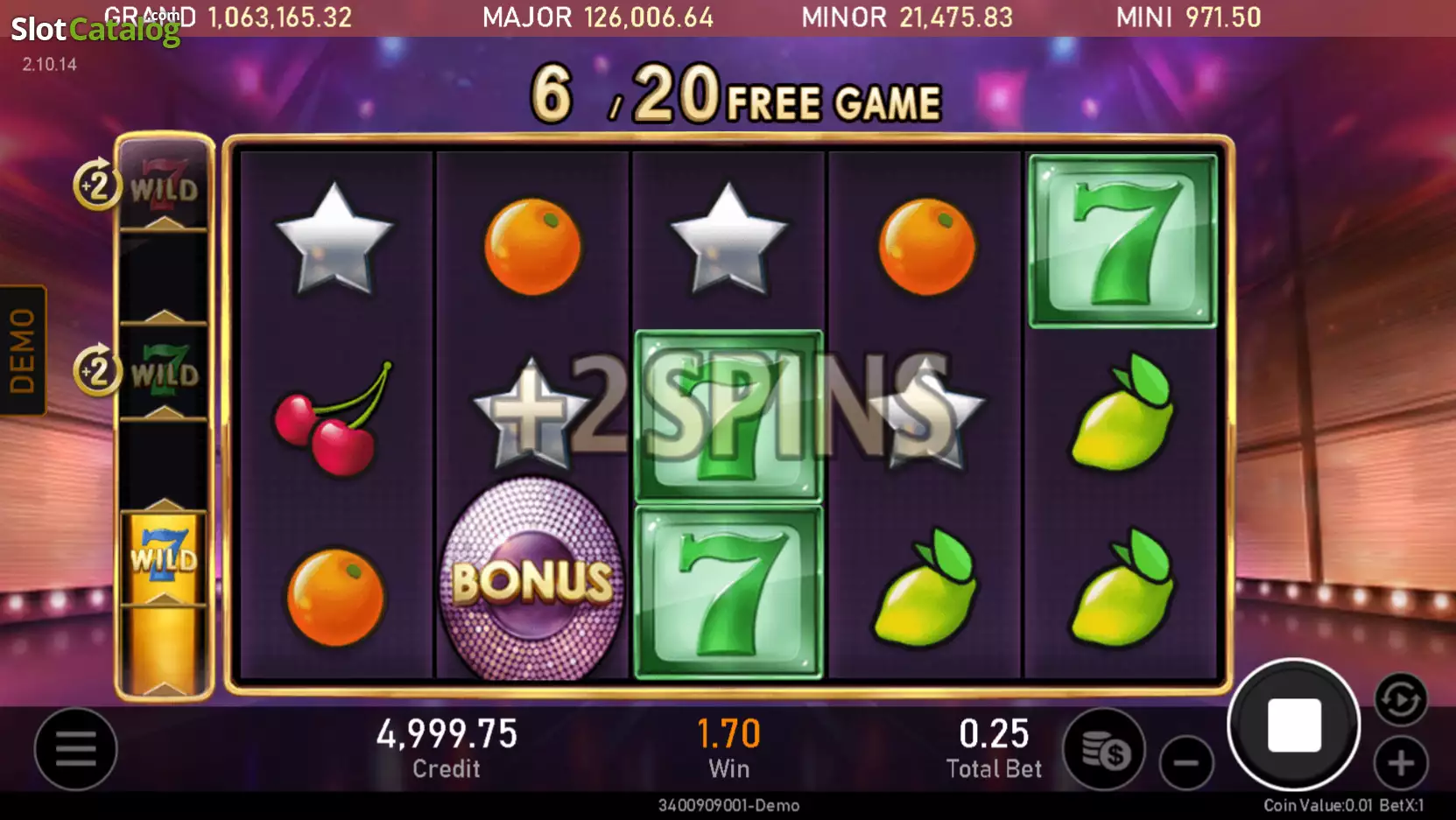This screenshot has width=1456, height=820.
Task: Click the blue 7 WILD gold meter
Action: click(x=164, y=557)
